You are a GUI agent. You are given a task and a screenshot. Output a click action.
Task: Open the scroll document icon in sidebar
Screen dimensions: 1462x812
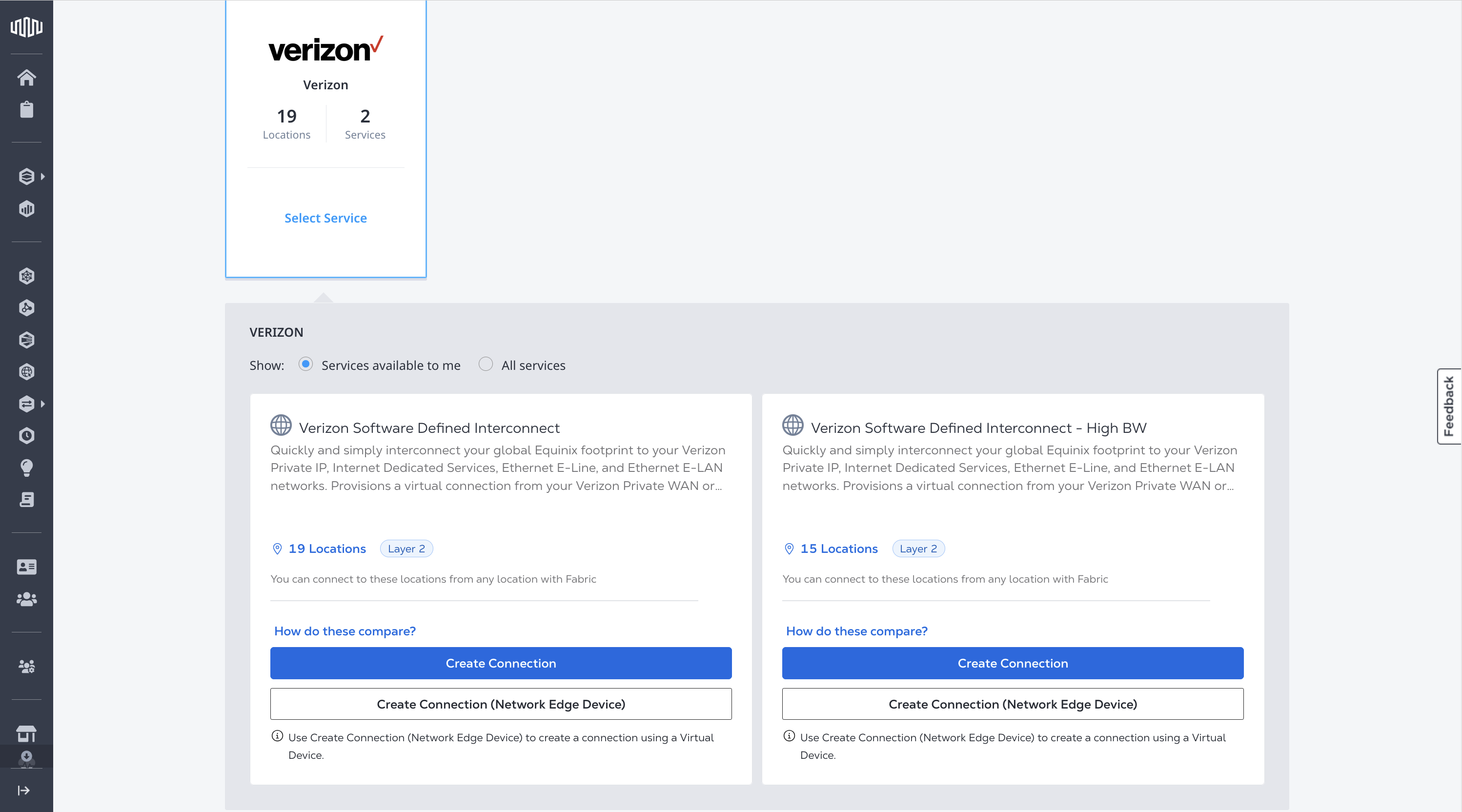point(26,499)
